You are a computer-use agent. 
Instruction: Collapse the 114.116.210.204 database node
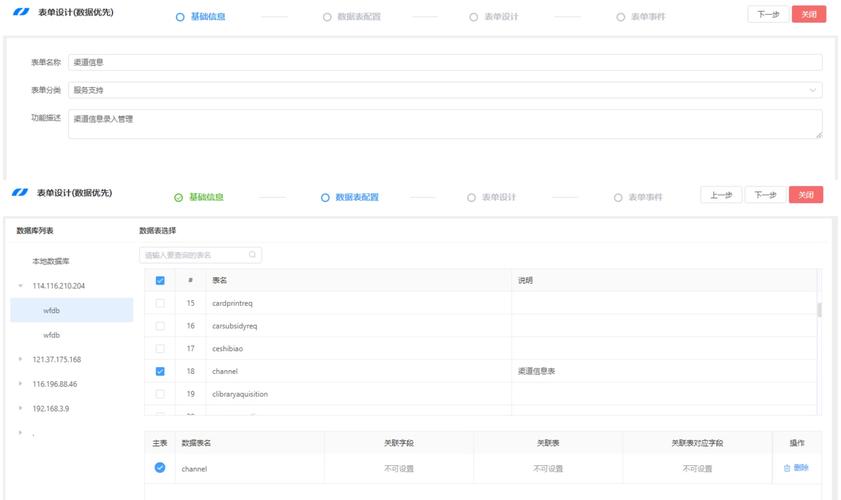tap(20, 286)
